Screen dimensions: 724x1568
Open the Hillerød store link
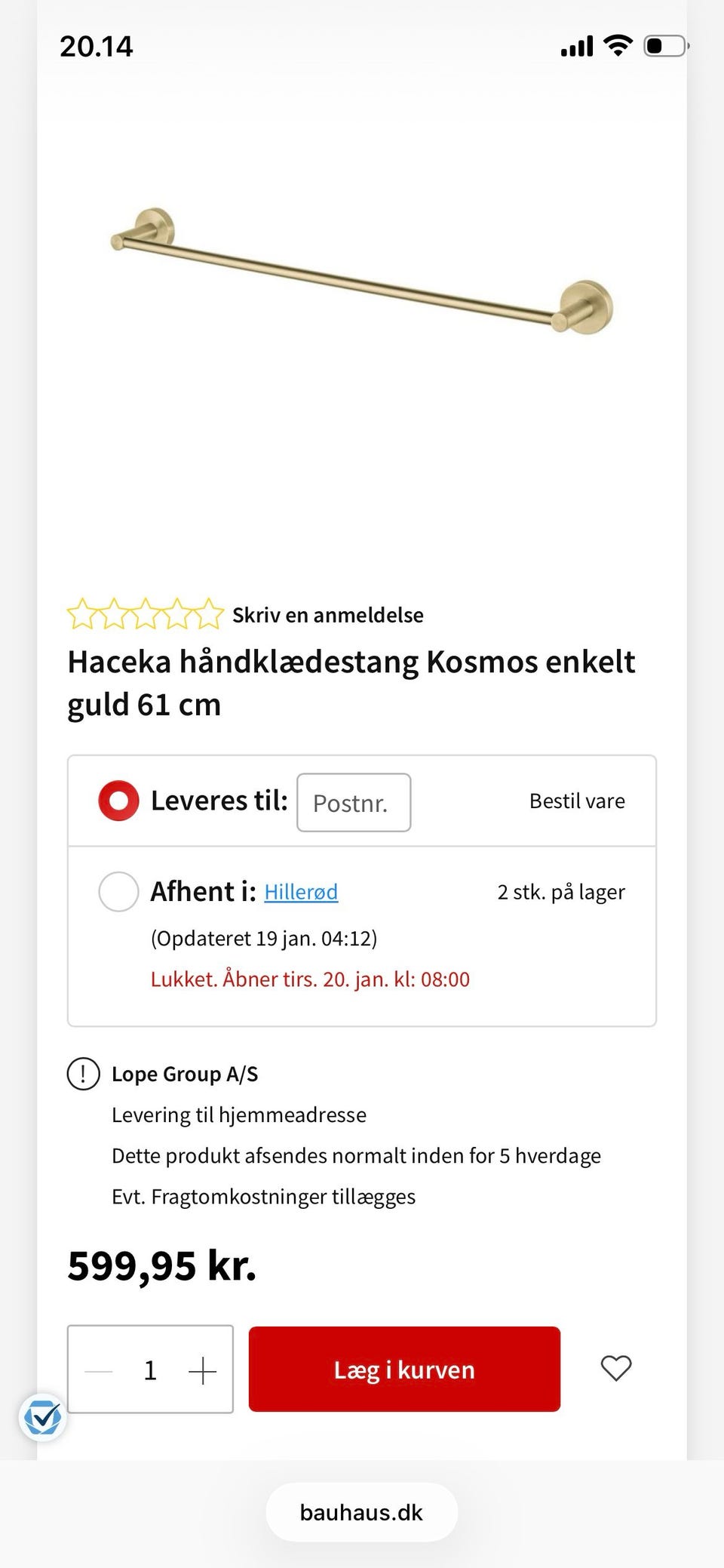[301, 892]
